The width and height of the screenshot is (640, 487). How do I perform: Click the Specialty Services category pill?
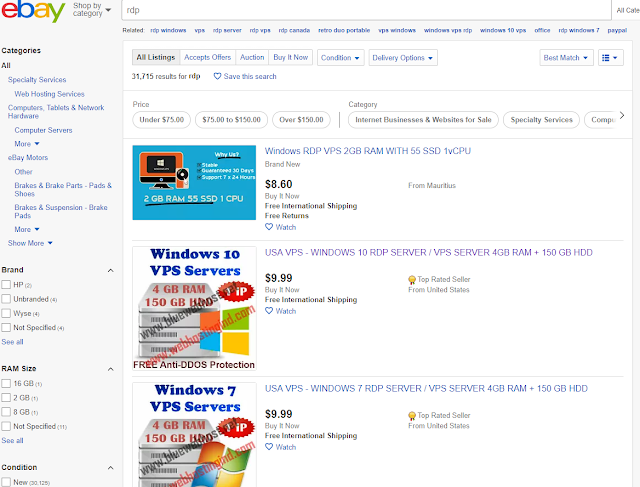542,120
